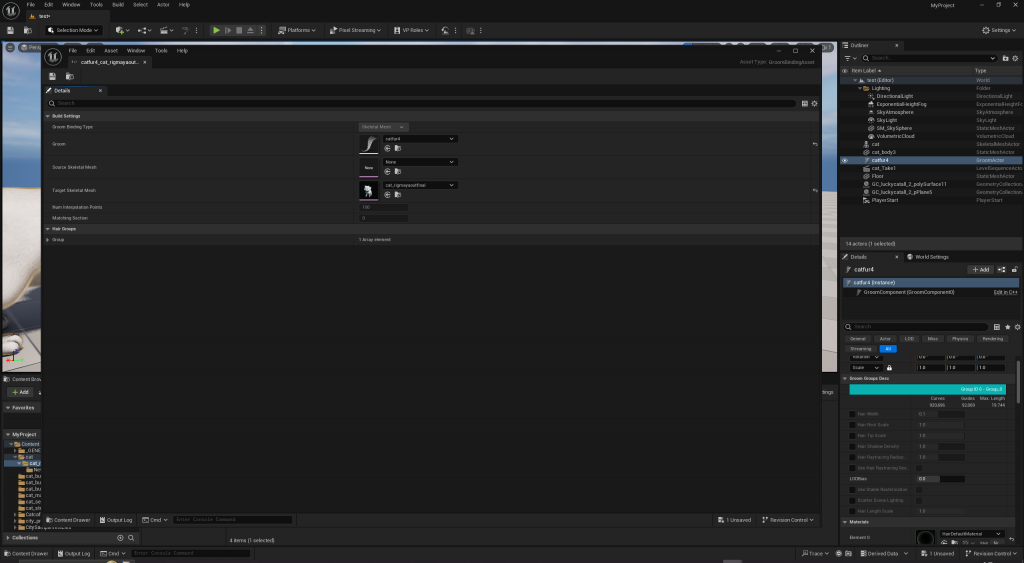This screenshot has width=1024, height=563.
Task: Open the Details panel property matrix icon
Action: (x=997, y=327)
